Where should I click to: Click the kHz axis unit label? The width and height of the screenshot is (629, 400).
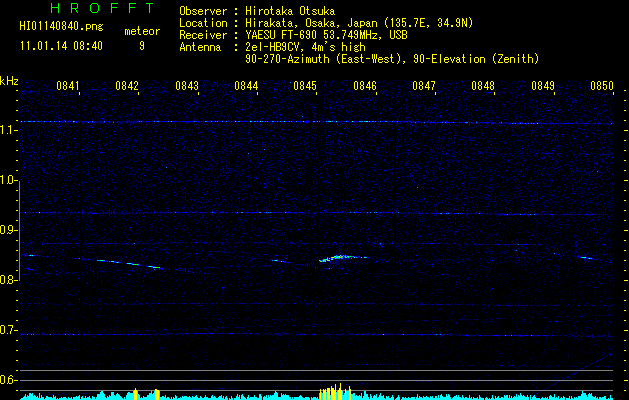tap(9, 81)
